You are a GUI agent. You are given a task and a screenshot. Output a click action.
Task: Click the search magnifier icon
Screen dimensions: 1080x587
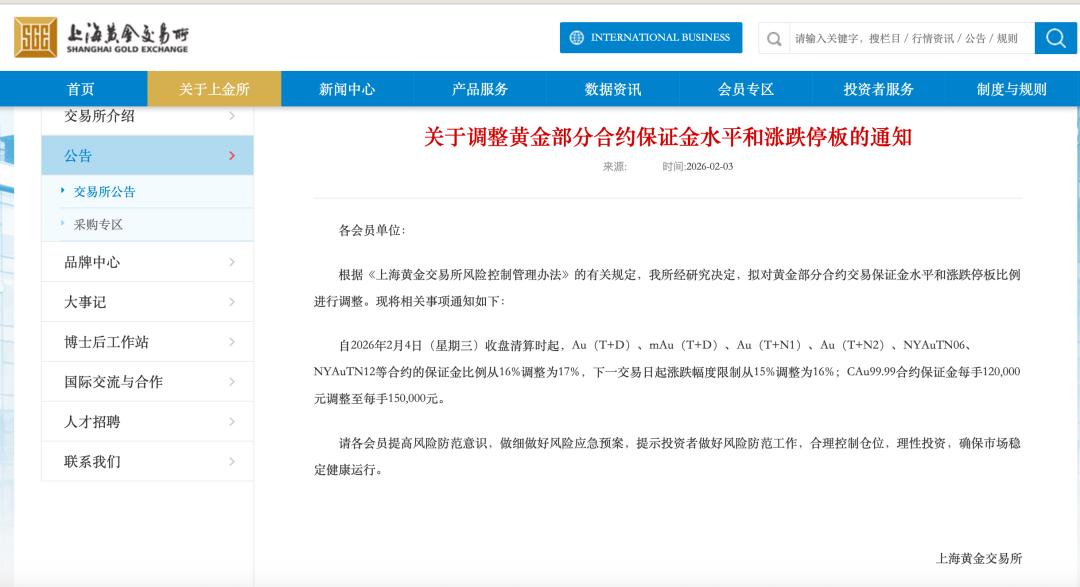(x=1054, y=38)
